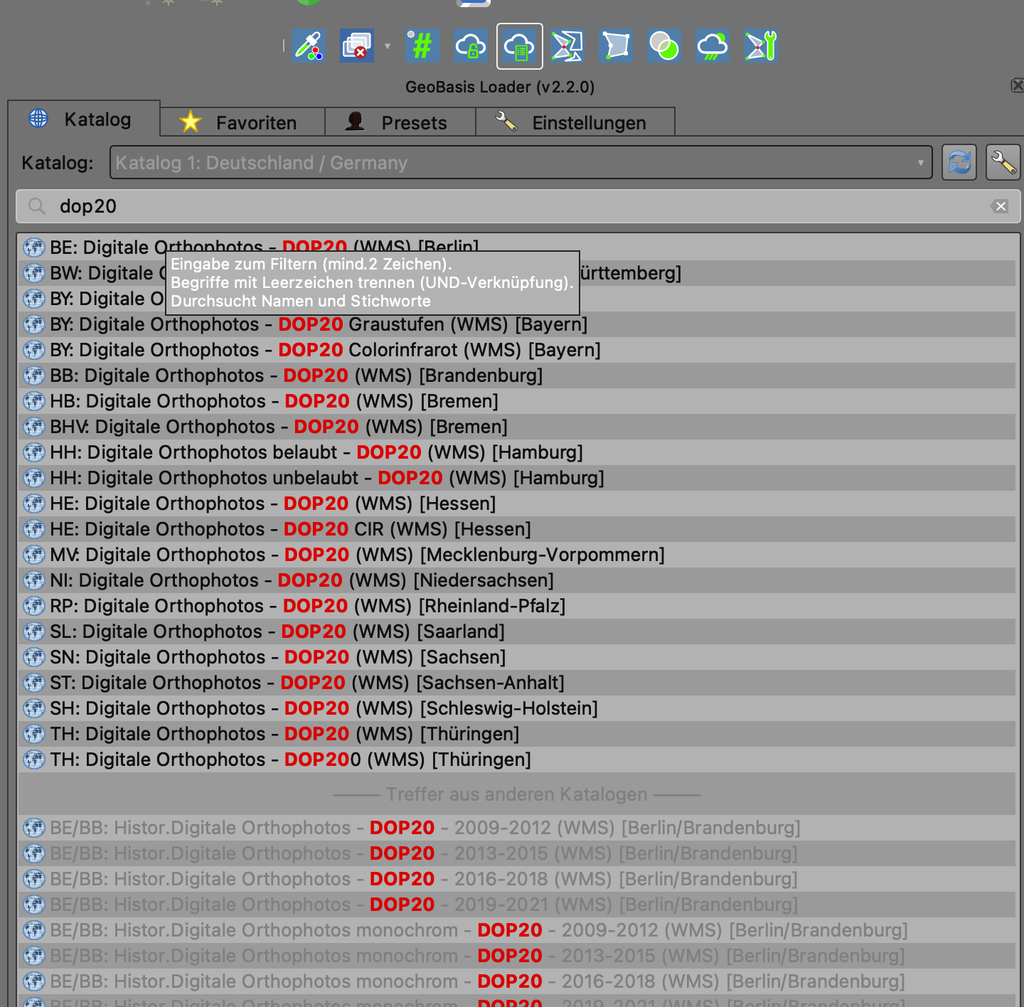This screenshot has height=1007, width=1024.
Task: Clear the dop20 search field
Action: coord(1000,206)
